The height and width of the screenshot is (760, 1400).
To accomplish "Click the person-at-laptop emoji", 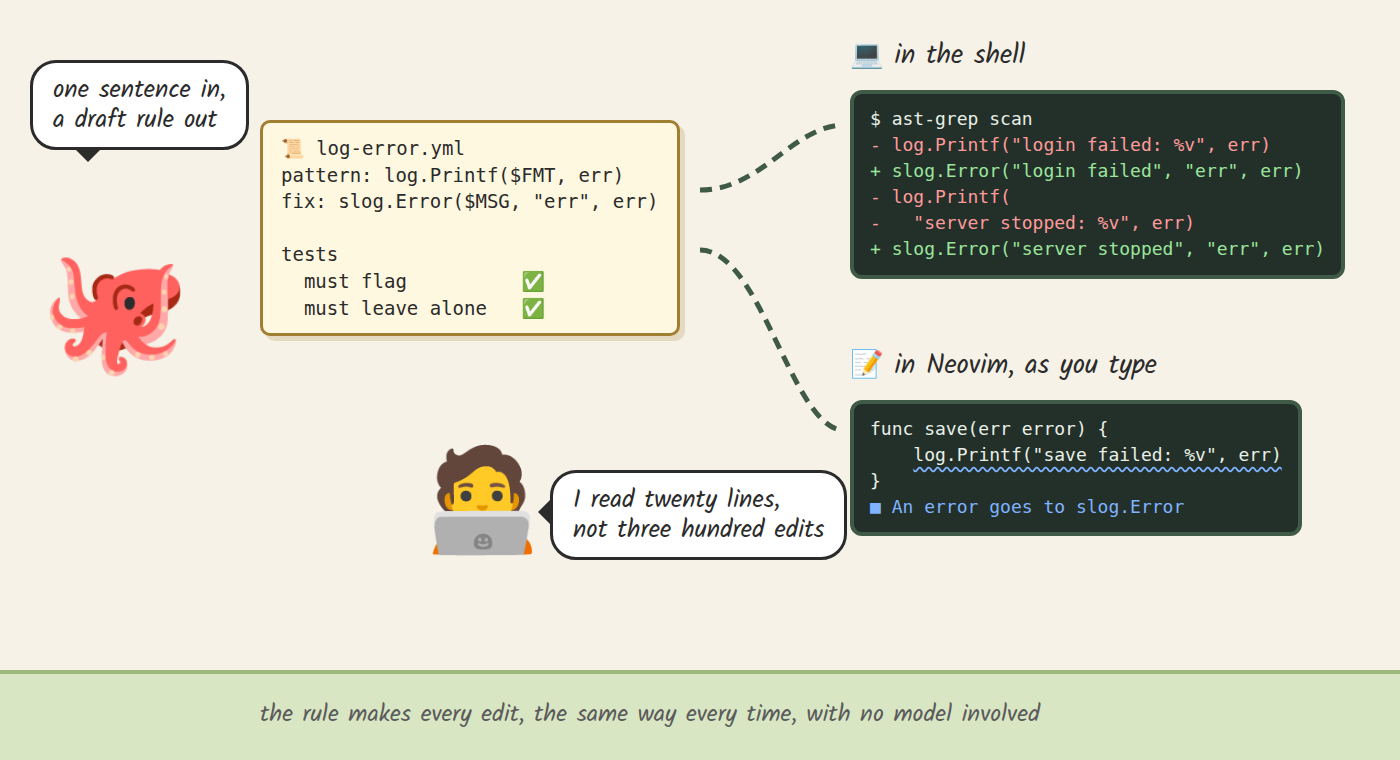I will pyautogui.click(x=481, y=500).
